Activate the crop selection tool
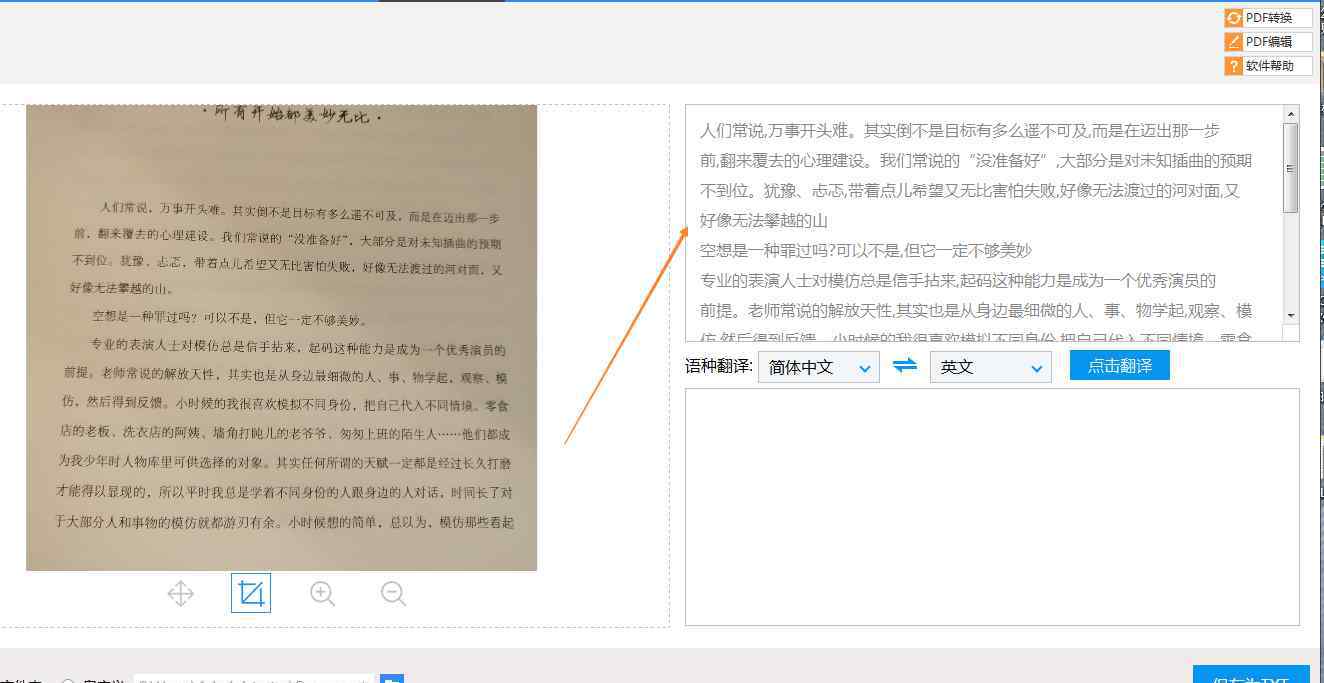The width and height of the screenshot is (1324, 683). tap(251, 594)
